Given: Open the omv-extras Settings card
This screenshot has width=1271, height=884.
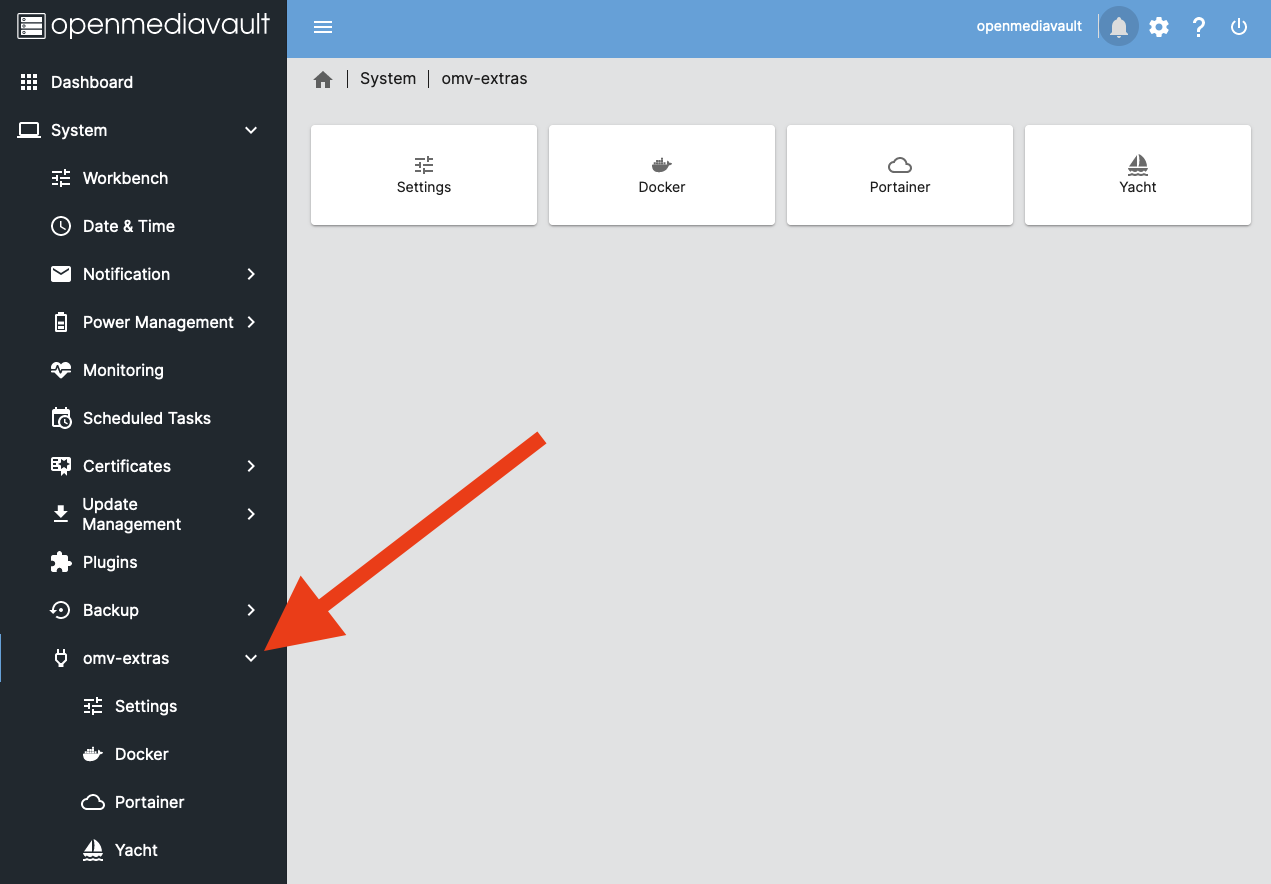Looking at the screenshot, I should (423, 175).
